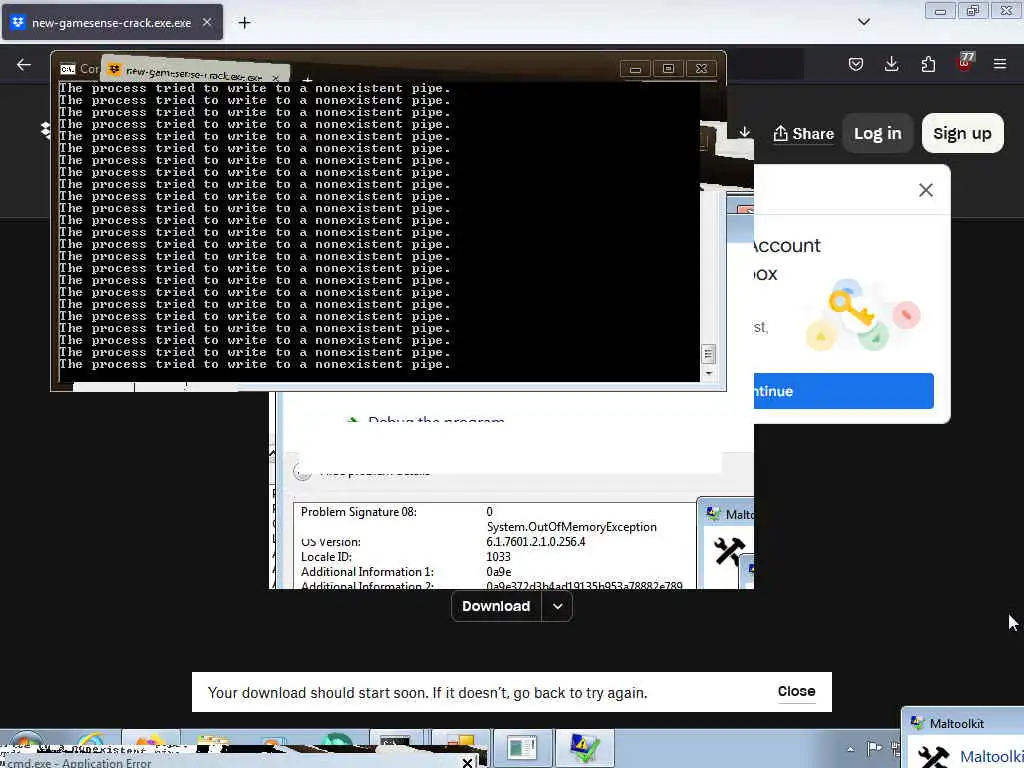The width and height of the screenshot is (1024, 768).
Task: Click the cmd.exe - Application Error title
Action: pyautogui.click(x=78, y=763)
